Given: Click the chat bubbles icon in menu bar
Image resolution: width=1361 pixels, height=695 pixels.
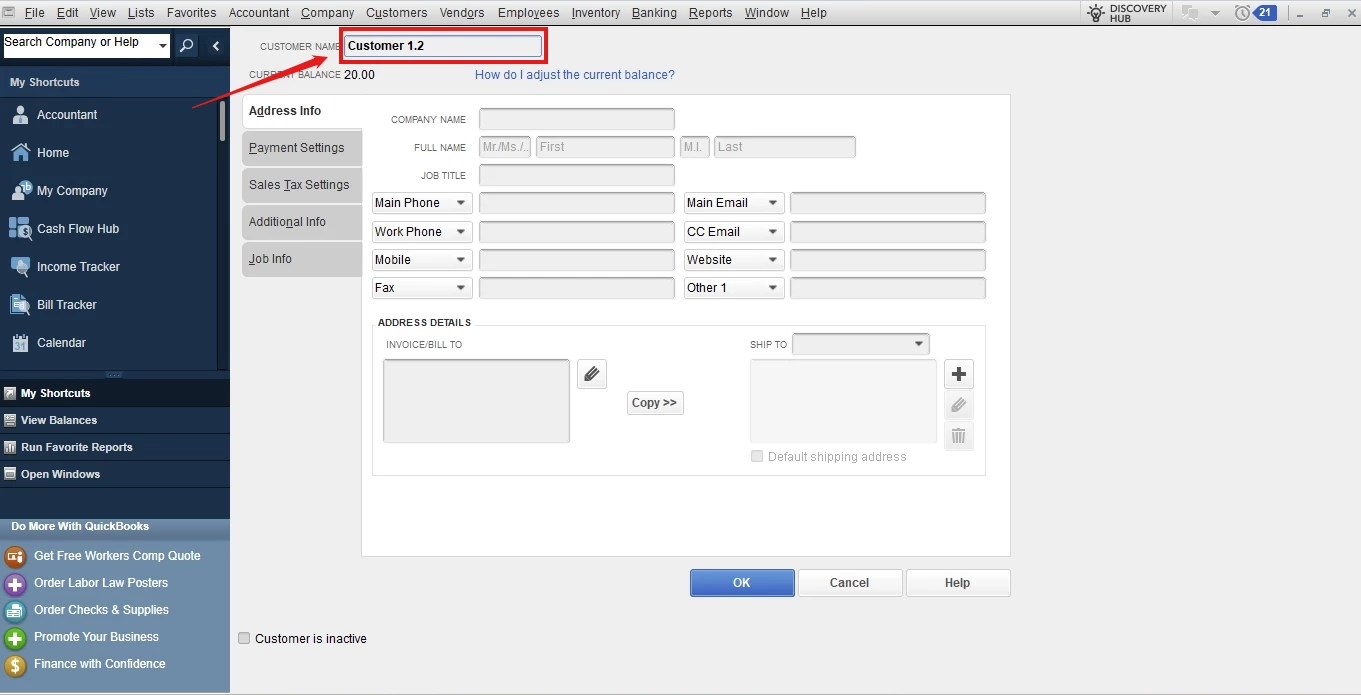Looking at the screenshot, I should click(x=1190, y=13).
